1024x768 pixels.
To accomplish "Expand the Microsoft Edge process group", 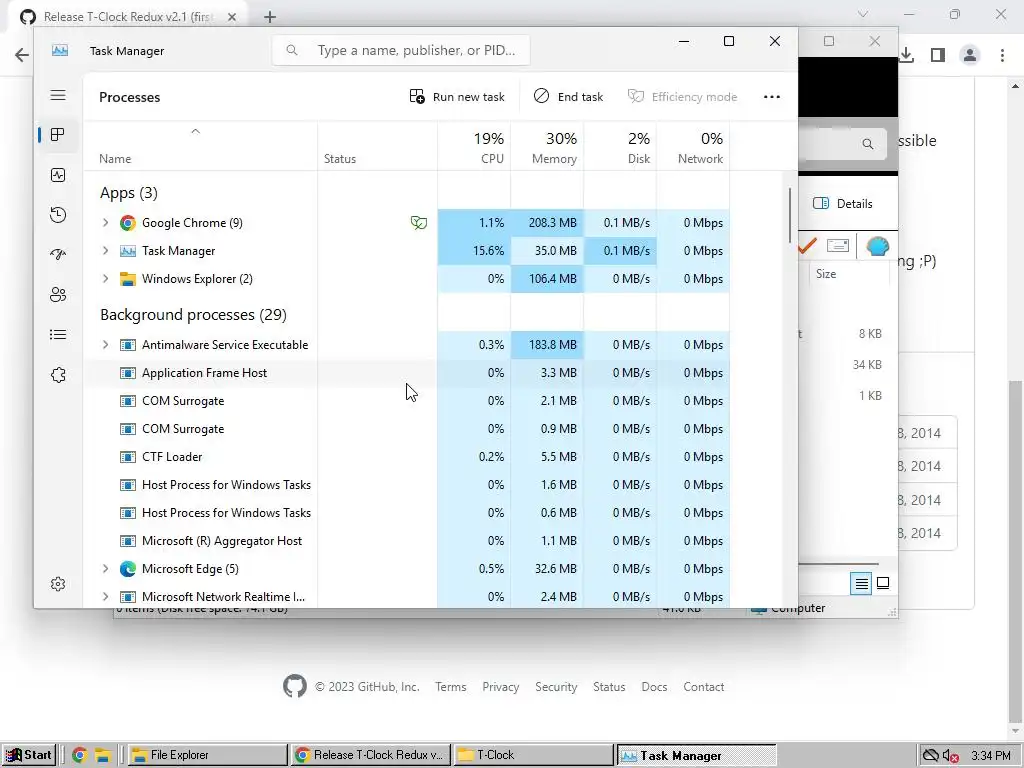I will (105, 569).
